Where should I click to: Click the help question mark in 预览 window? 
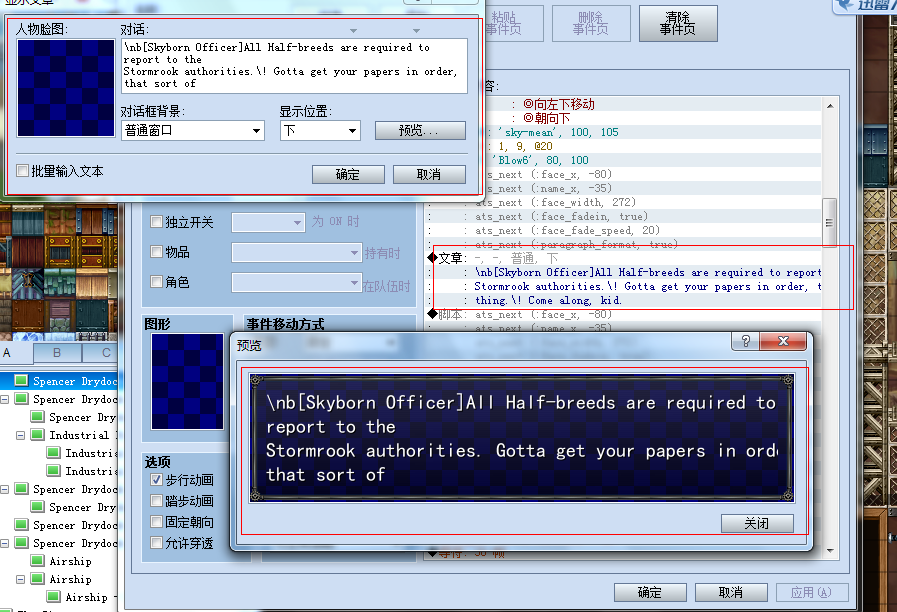click(x=745, y=341)
